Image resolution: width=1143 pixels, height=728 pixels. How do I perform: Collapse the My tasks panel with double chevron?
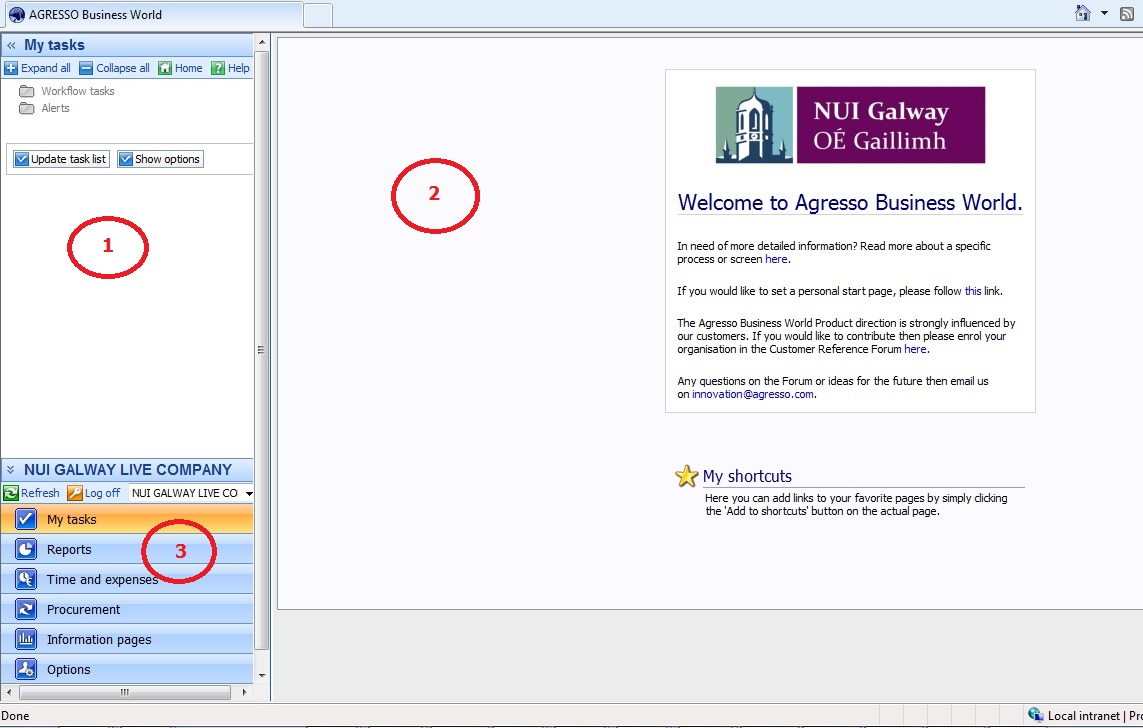click(x=11, y=45)
